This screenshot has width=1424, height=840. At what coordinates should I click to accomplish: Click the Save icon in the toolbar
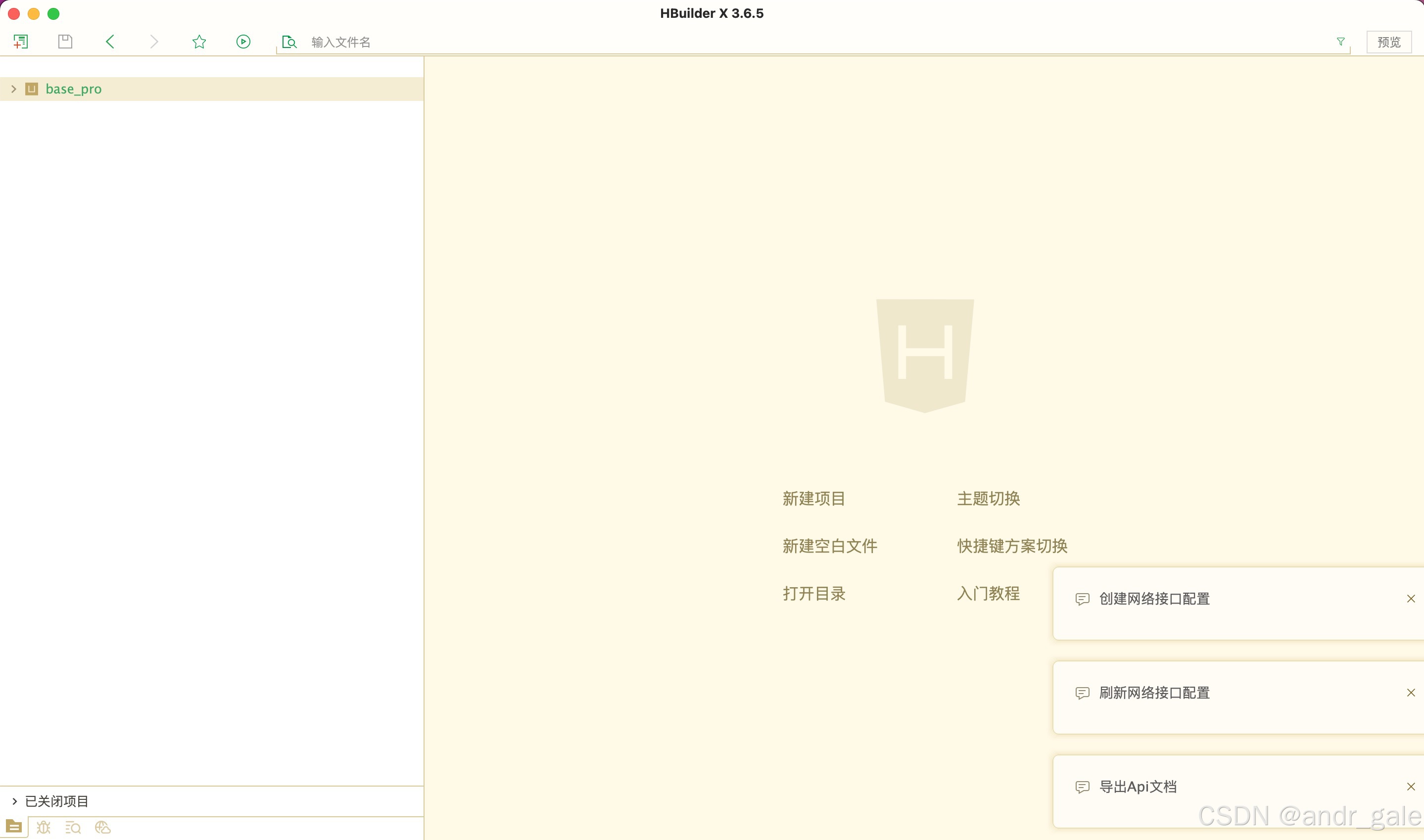coord(64,42)
